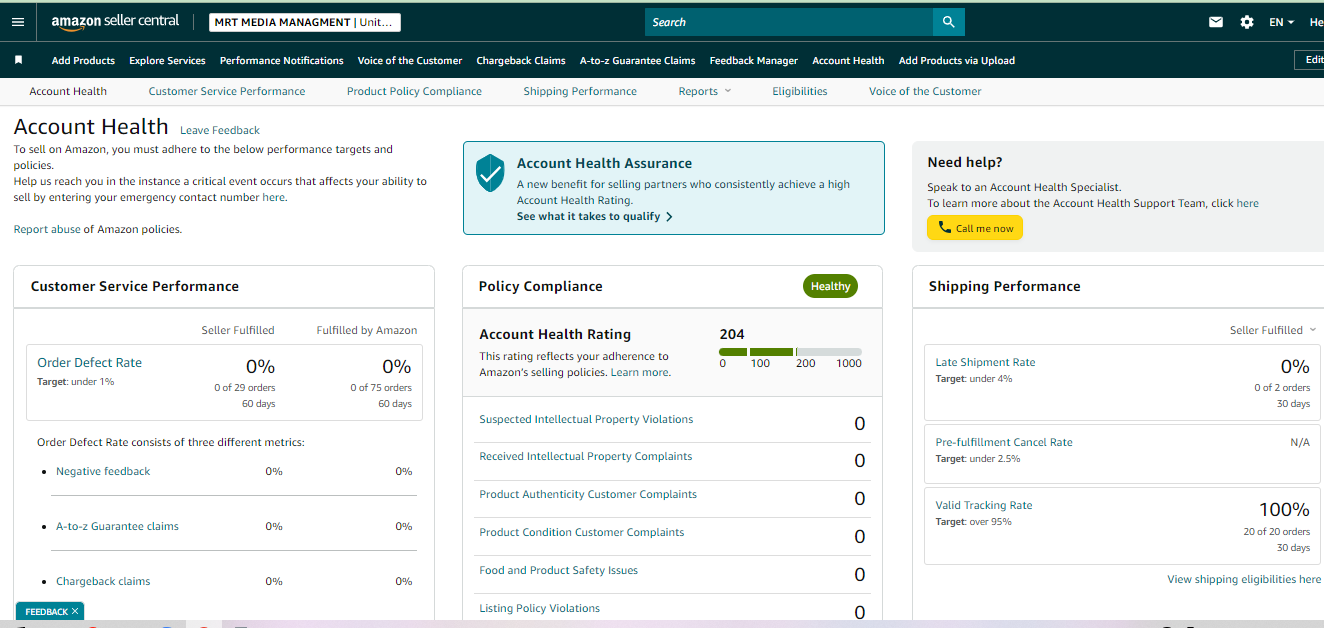
Task: Expand See what it takes to qualify
Action: 595,216
